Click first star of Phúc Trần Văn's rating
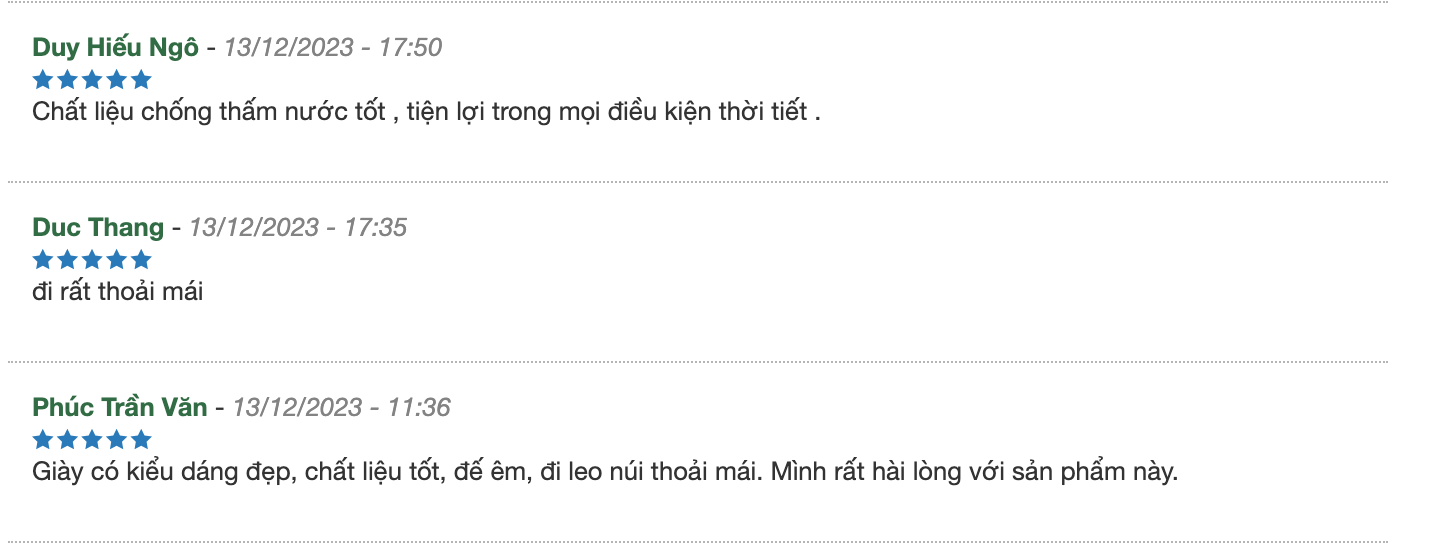This screenshot has height=544, width=1430. tap(43, 440)
